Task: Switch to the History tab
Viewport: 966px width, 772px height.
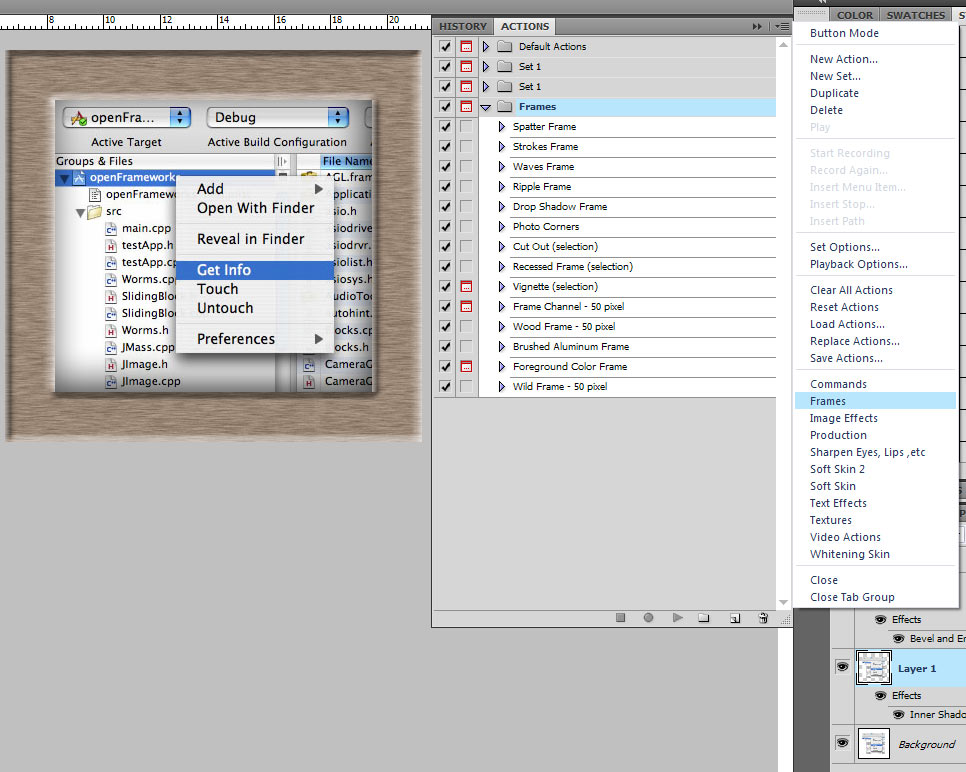Action: pyautogui.click(x=463, y=27)
